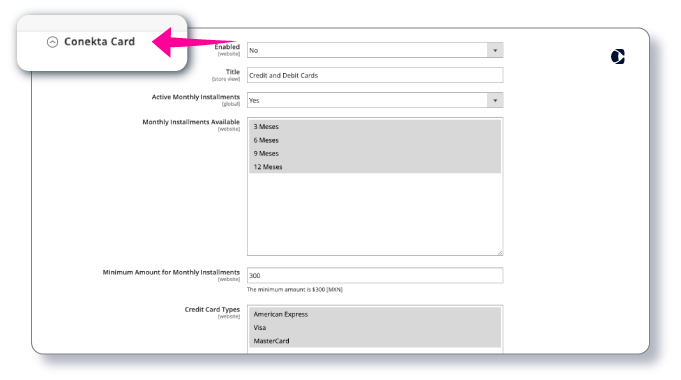Click the Conekta Card section heading
This screenshot has height=380, width=681.
pyautogui.click(x=99, y=41)
